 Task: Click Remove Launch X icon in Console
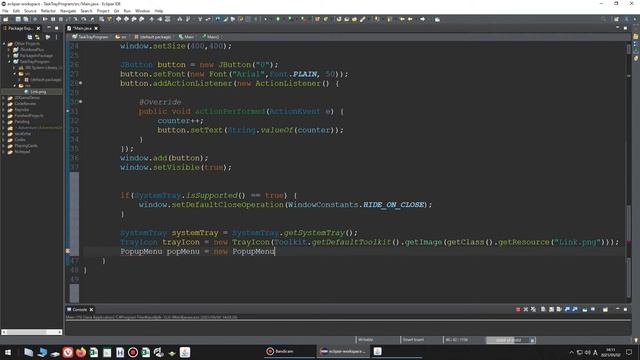click(x=526, y=309)
